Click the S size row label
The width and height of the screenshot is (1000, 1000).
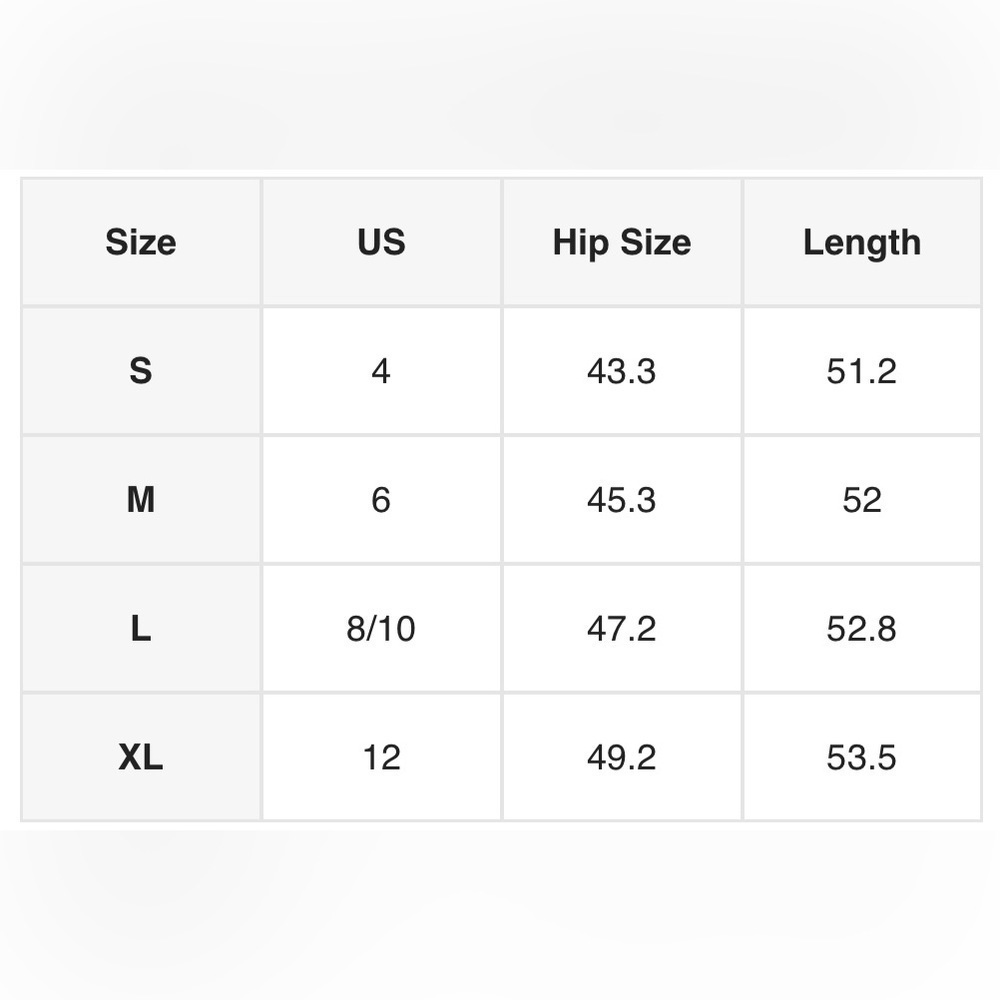pyautogui.click(x=141, y=371)
